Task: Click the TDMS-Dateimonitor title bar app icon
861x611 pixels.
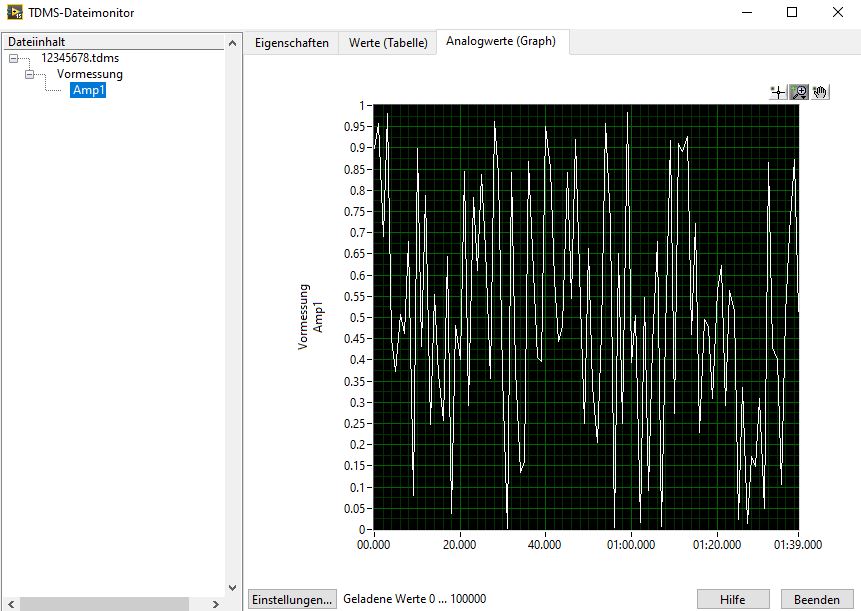Action: (14, 12)
